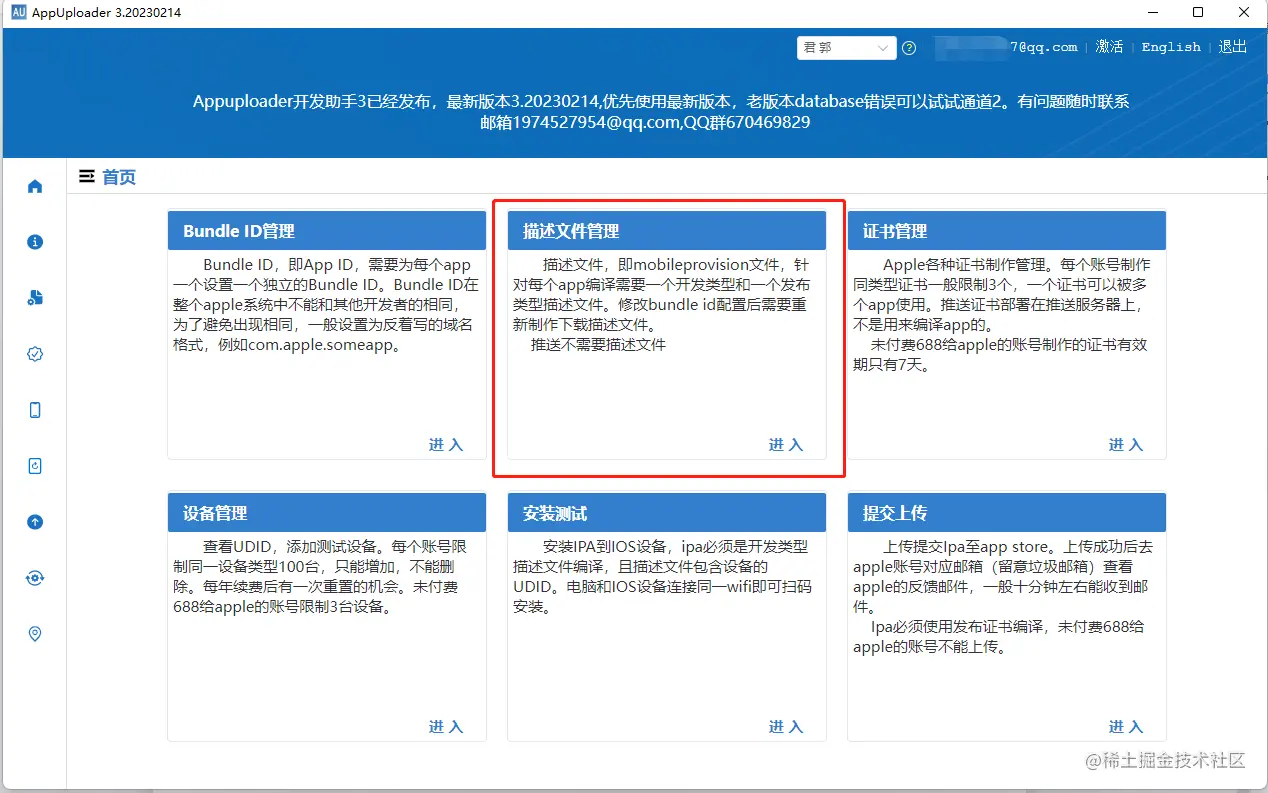Image resolution: width=1268 pixels, height=793 pixels.
Task: Click the line 推送不需要描述文件
Action: pos(598,344)
